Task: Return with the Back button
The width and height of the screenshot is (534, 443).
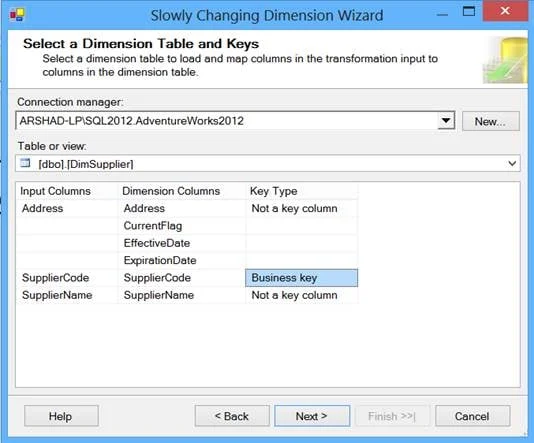Action: (x=232, y=416)
